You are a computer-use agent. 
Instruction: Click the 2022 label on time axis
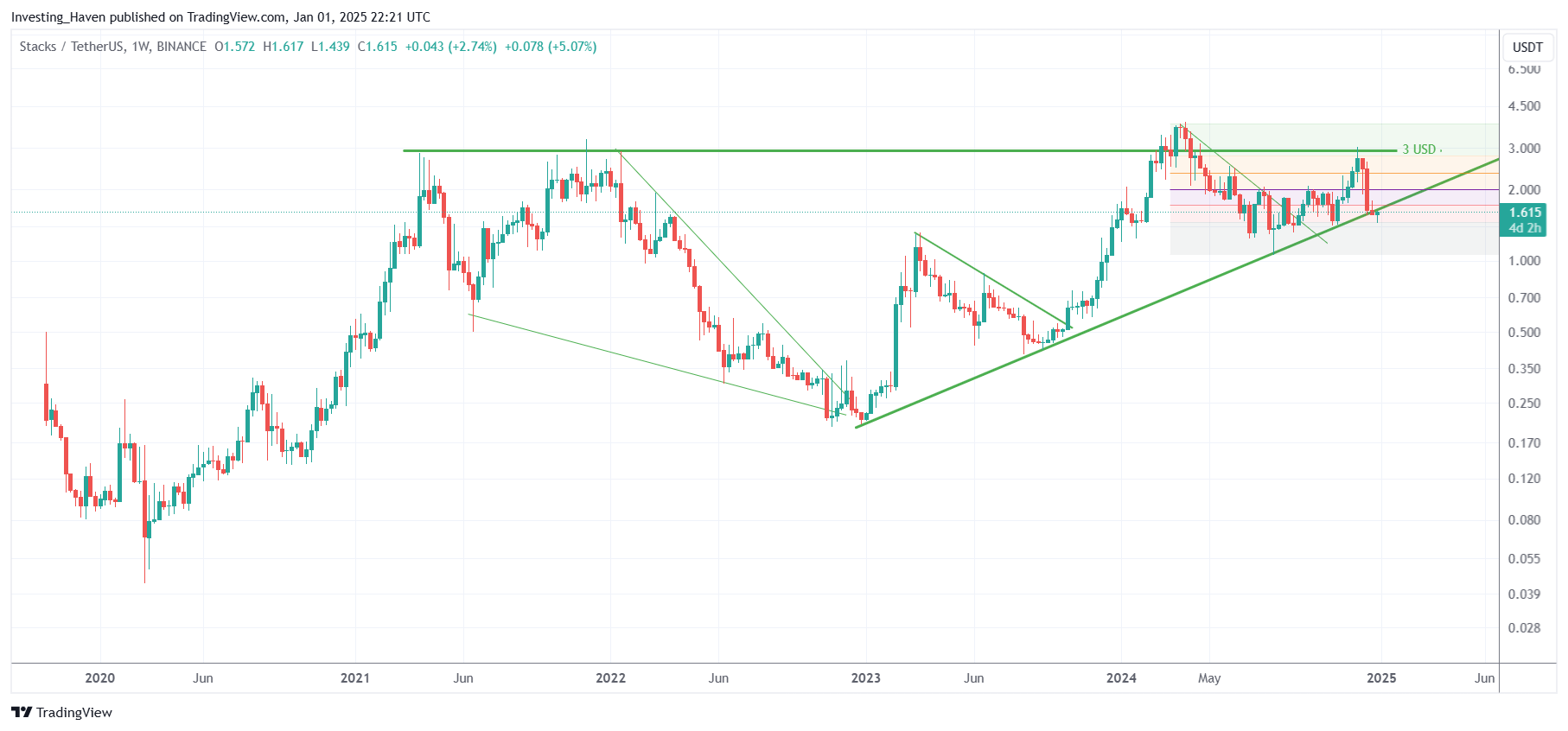610,678
